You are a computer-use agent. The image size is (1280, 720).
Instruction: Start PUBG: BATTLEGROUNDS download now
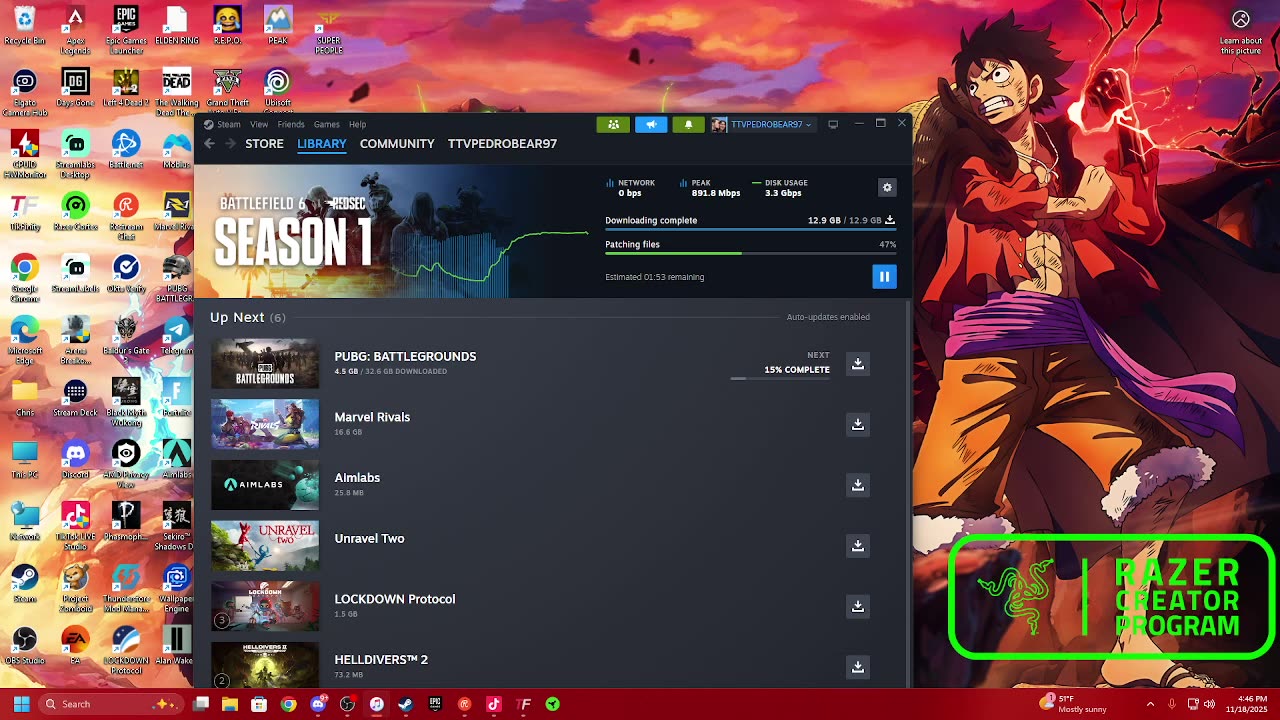(857, 364)
